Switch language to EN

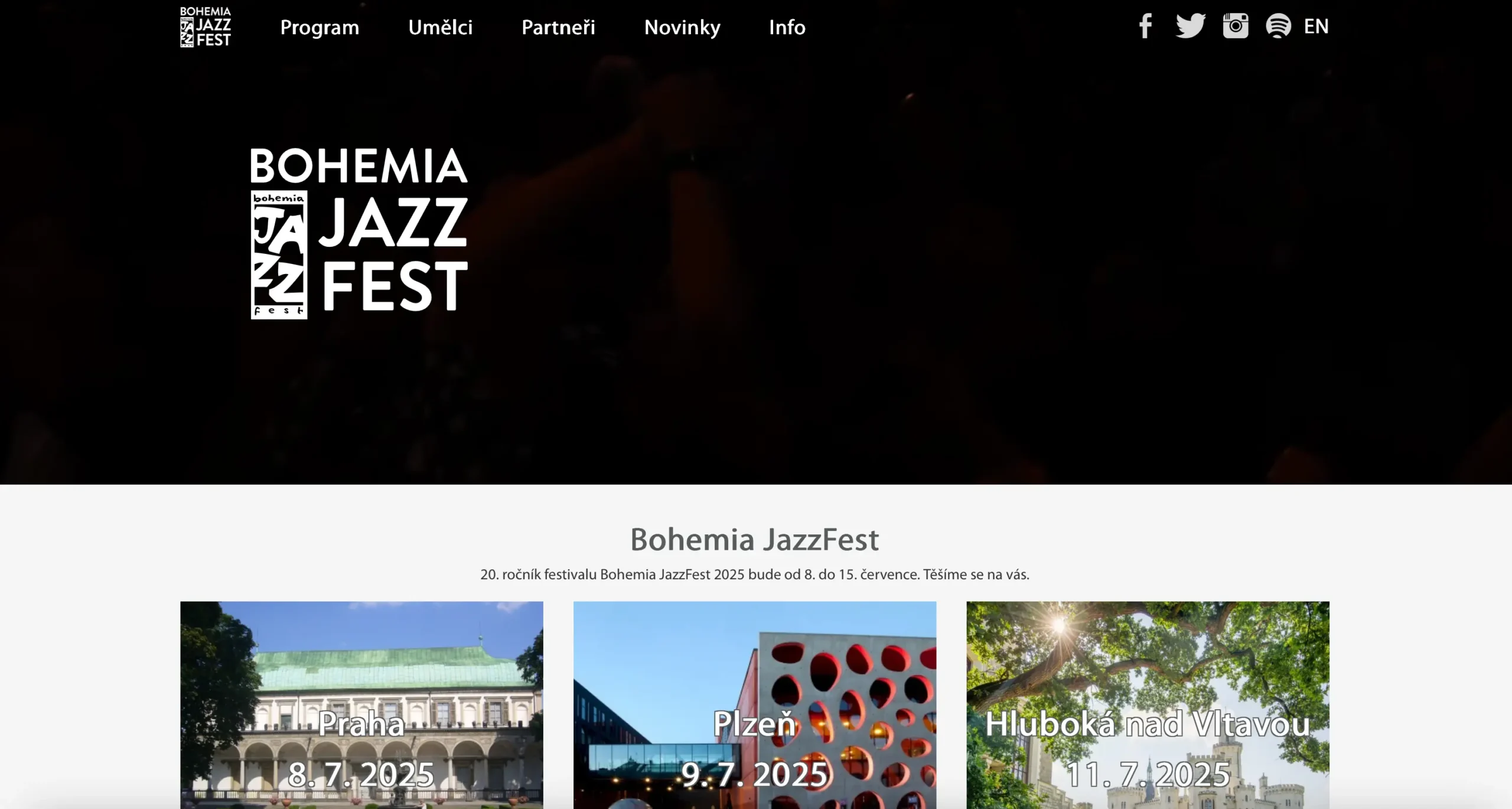pyautogui.click(x=1316, y=26)
